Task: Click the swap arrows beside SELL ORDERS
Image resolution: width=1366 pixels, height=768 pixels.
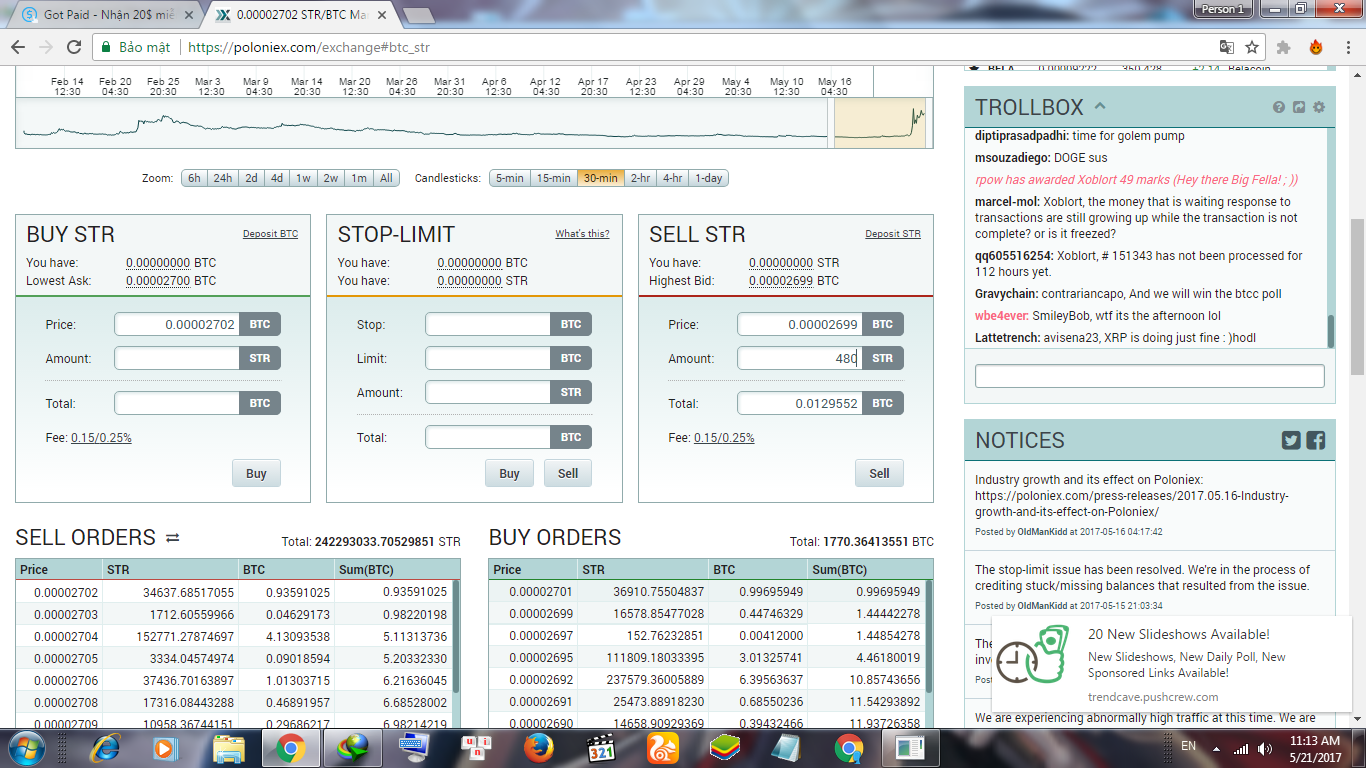Action: [x=172, y=538]
